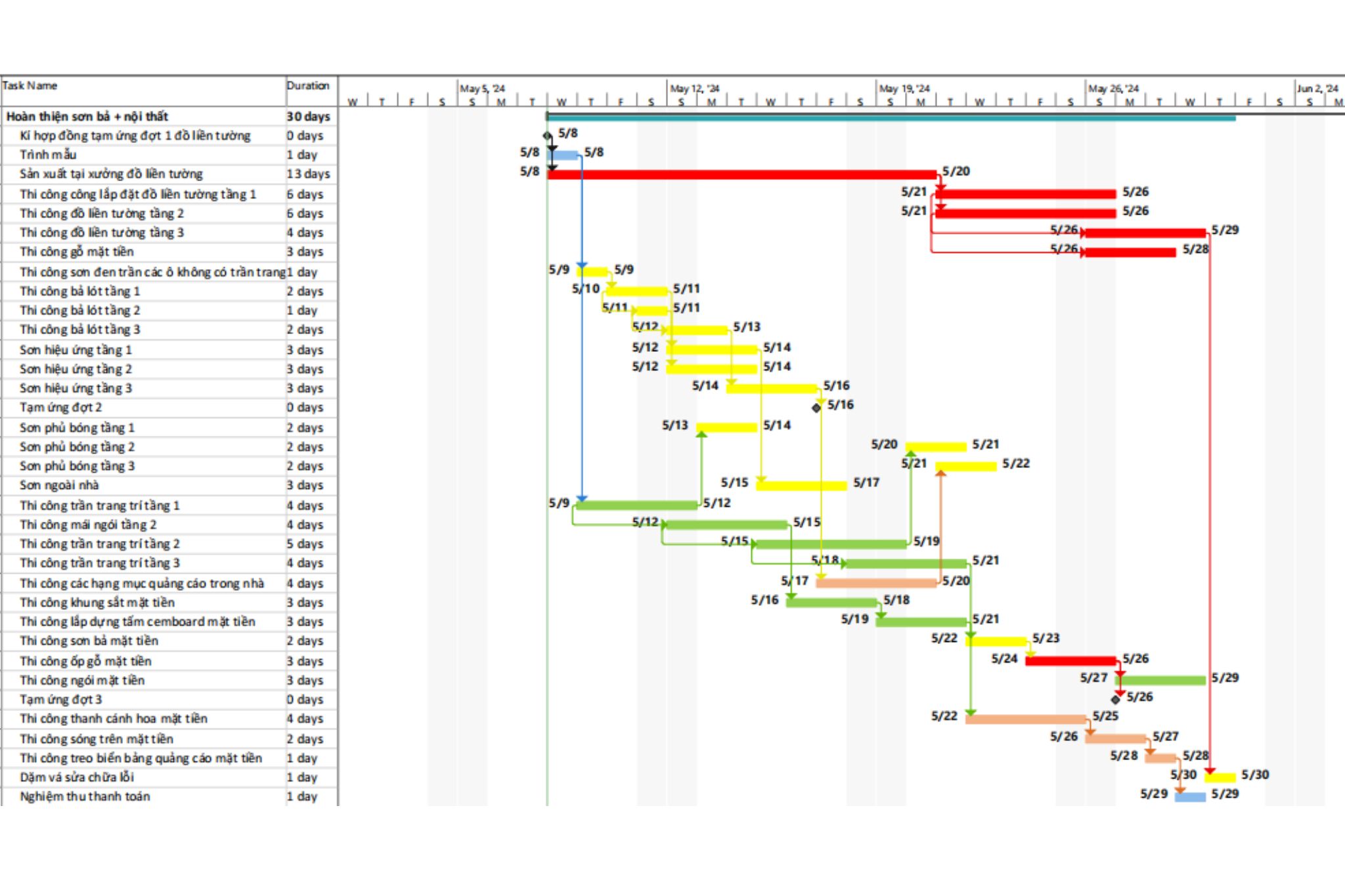Screen dimensions: 1345x896
Task: Click red bar for 'Thi công gỗ mặt tiền'
Action: click(1130, 252)
